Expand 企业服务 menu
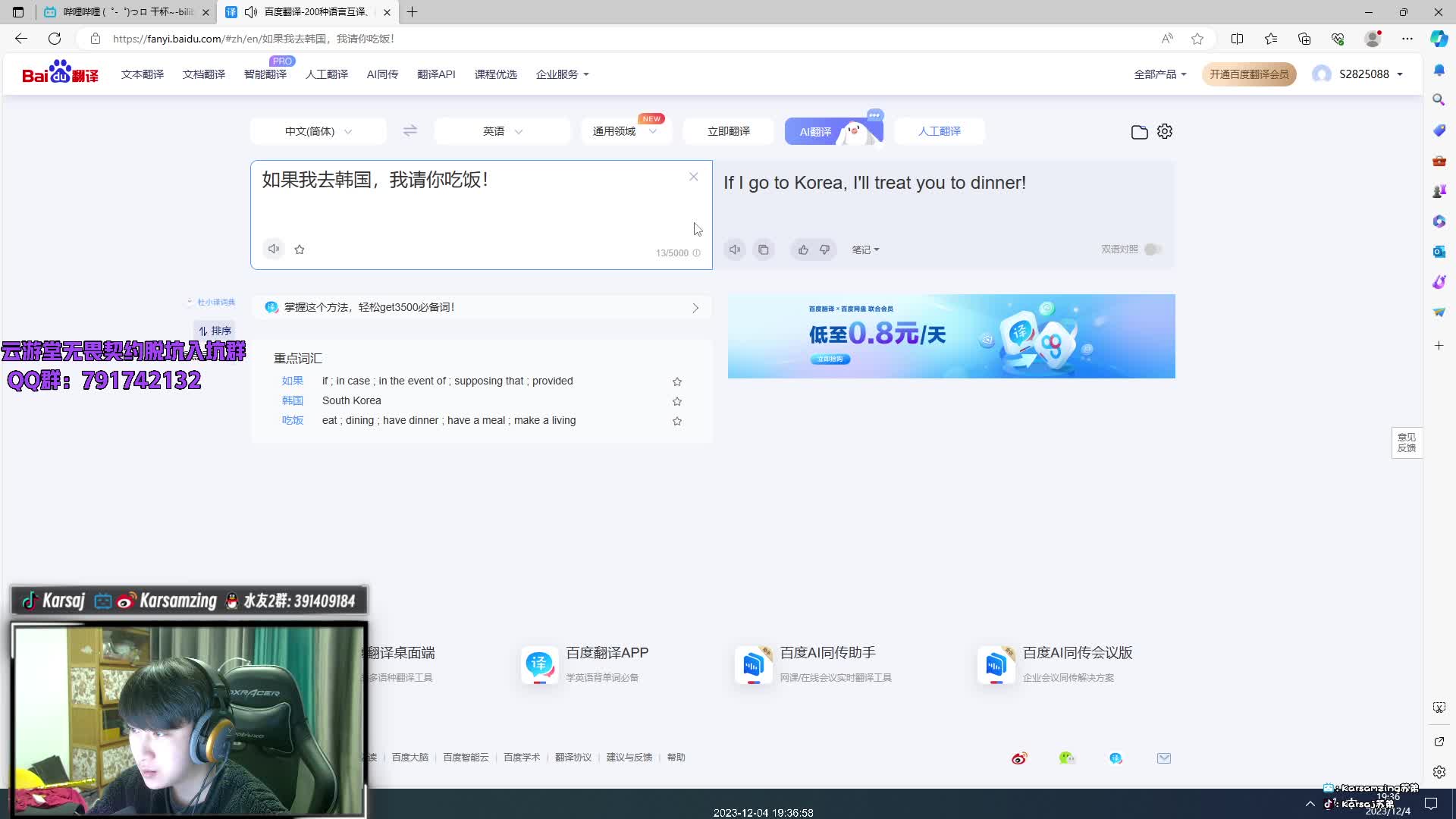The width and height of the screenshot is (1456, 819). (563, 74)
